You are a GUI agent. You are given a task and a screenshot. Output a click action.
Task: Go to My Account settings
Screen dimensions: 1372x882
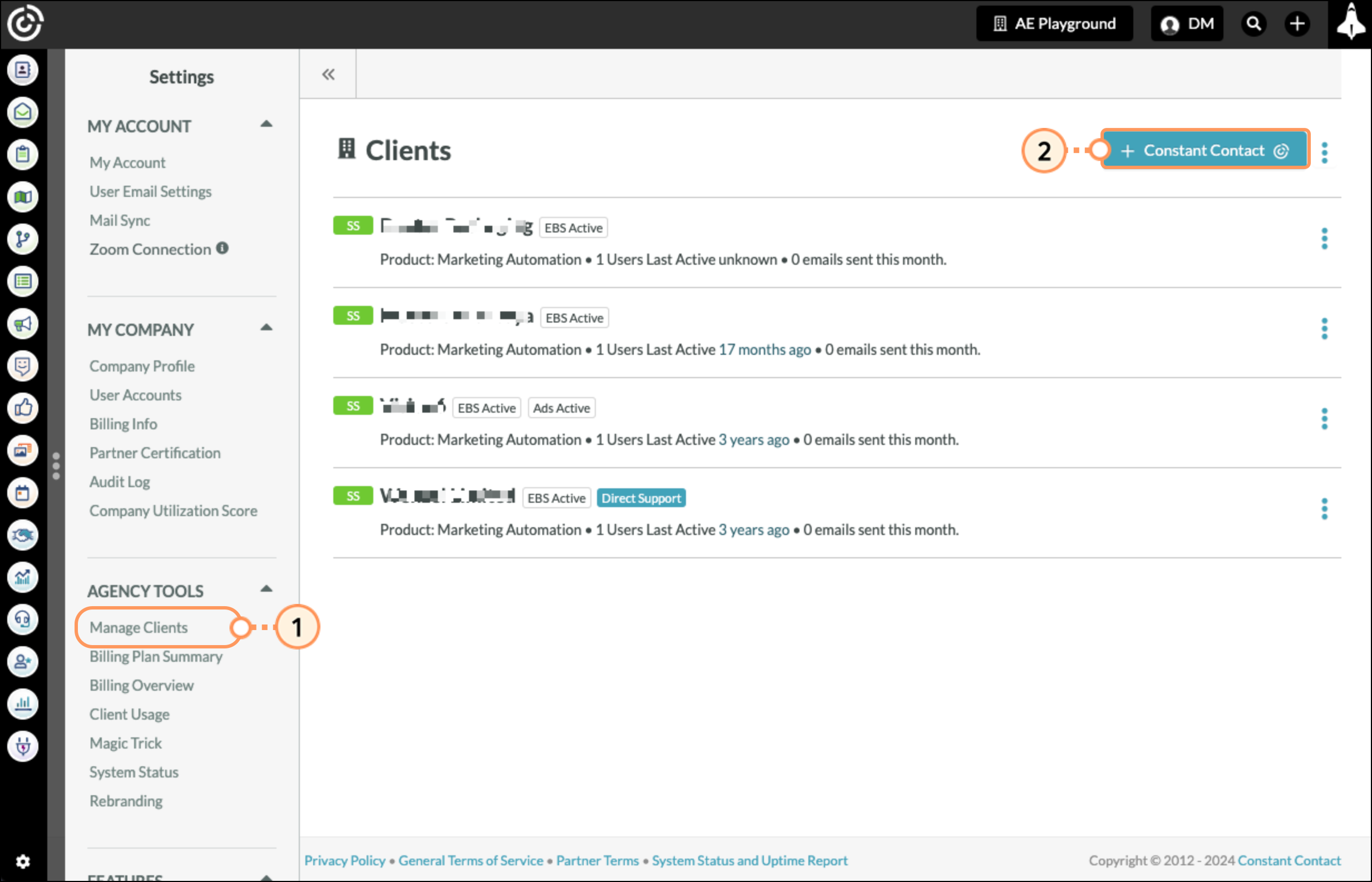[127, 162]
